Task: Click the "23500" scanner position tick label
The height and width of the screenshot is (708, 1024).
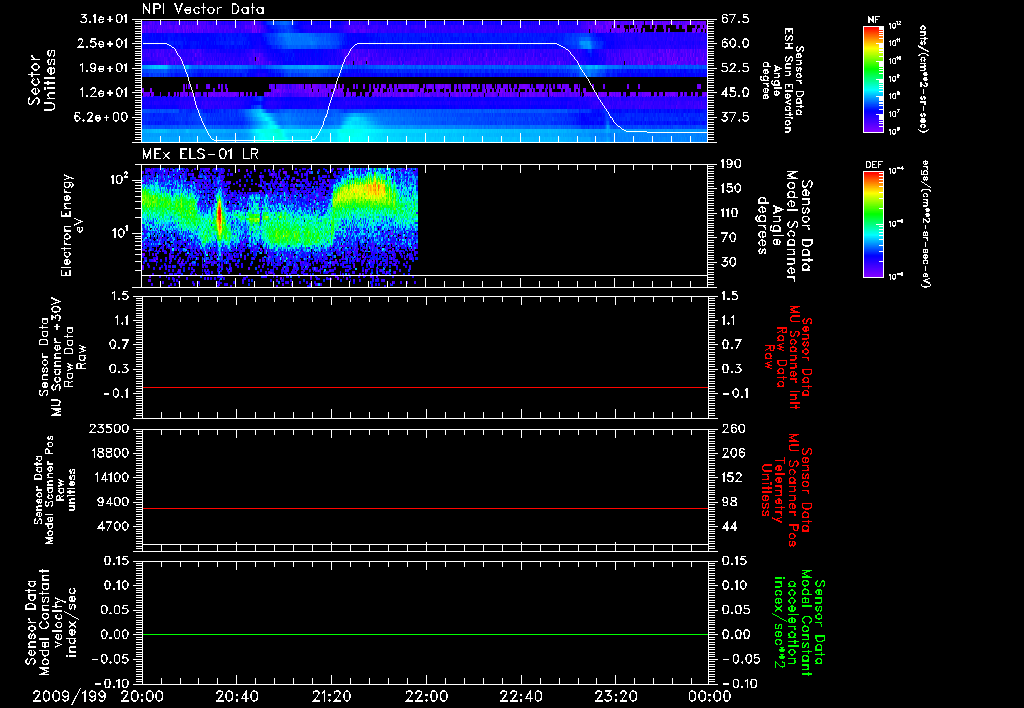Action: 110,428
